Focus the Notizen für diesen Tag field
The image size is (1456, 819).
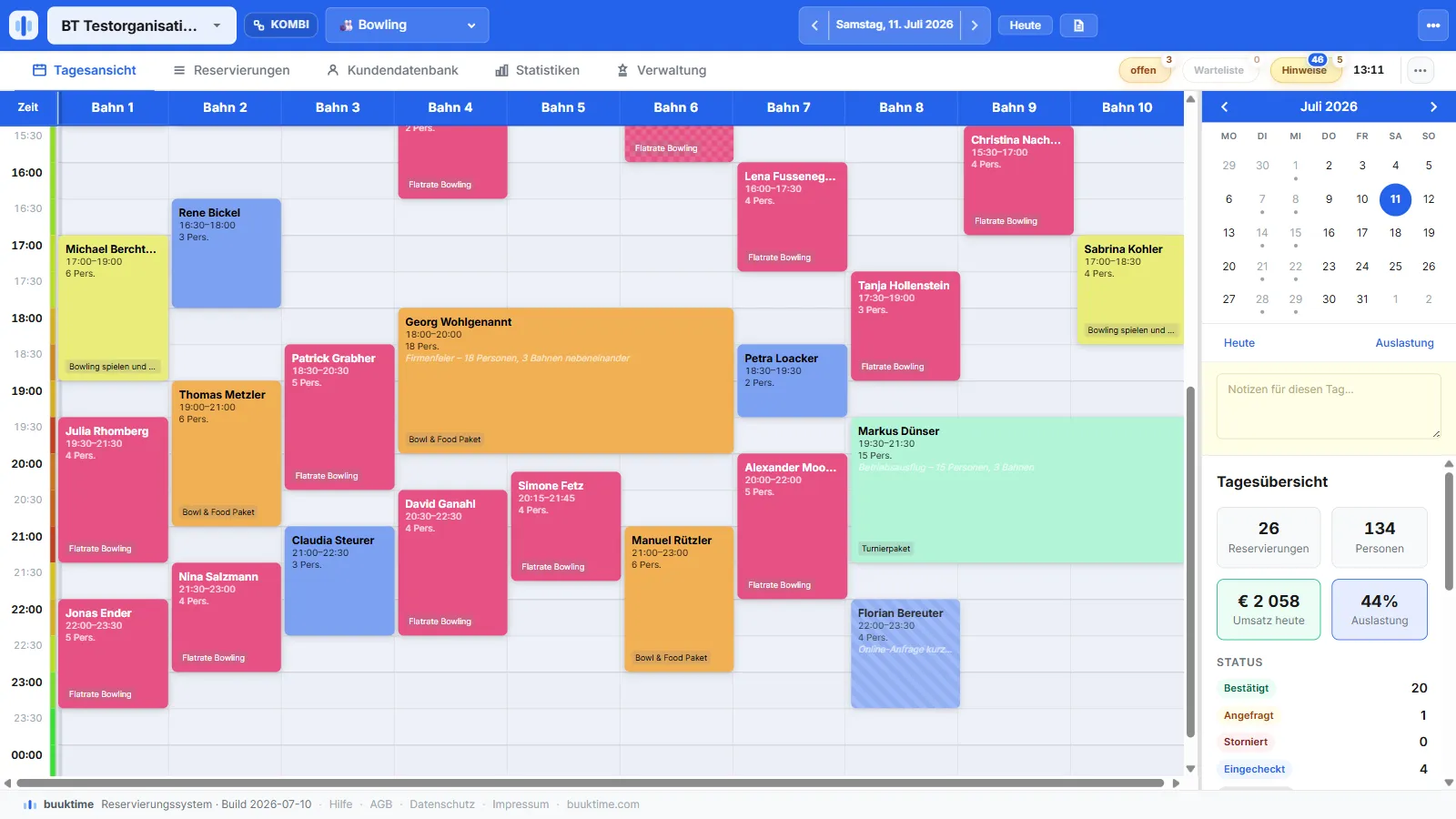[x=1329, y=407]
